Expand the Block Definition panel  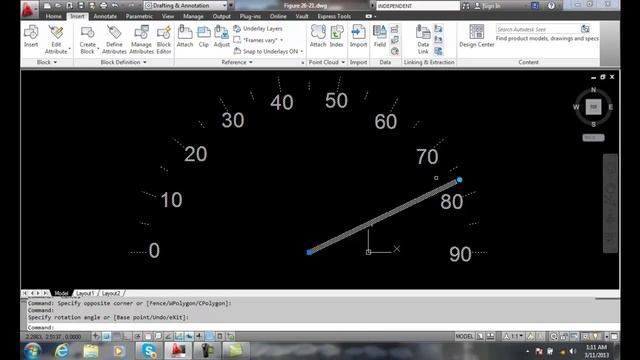(123, 62)
